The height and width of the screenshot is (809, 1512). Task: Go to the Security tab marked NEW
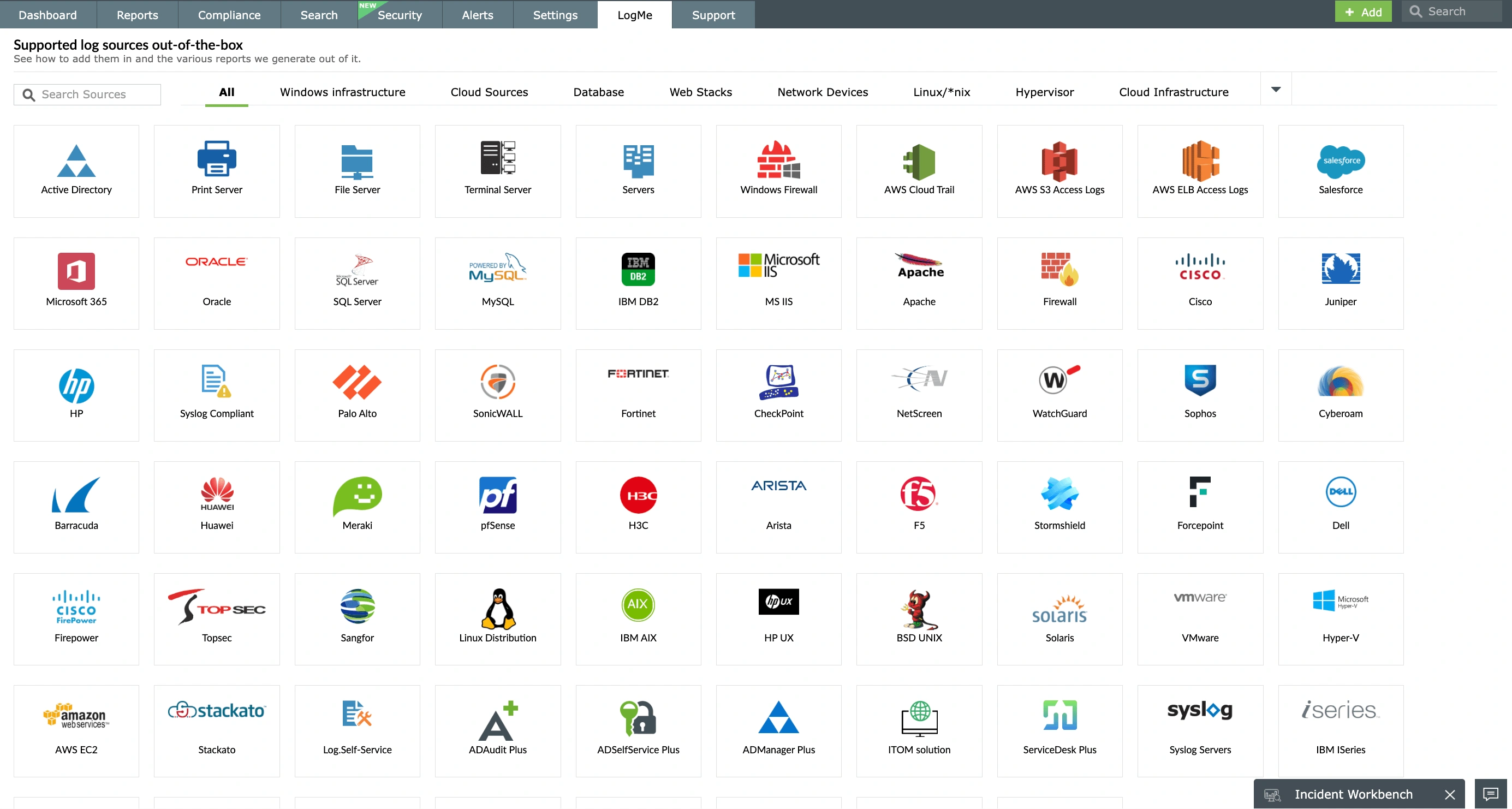(x=399, y=15)
